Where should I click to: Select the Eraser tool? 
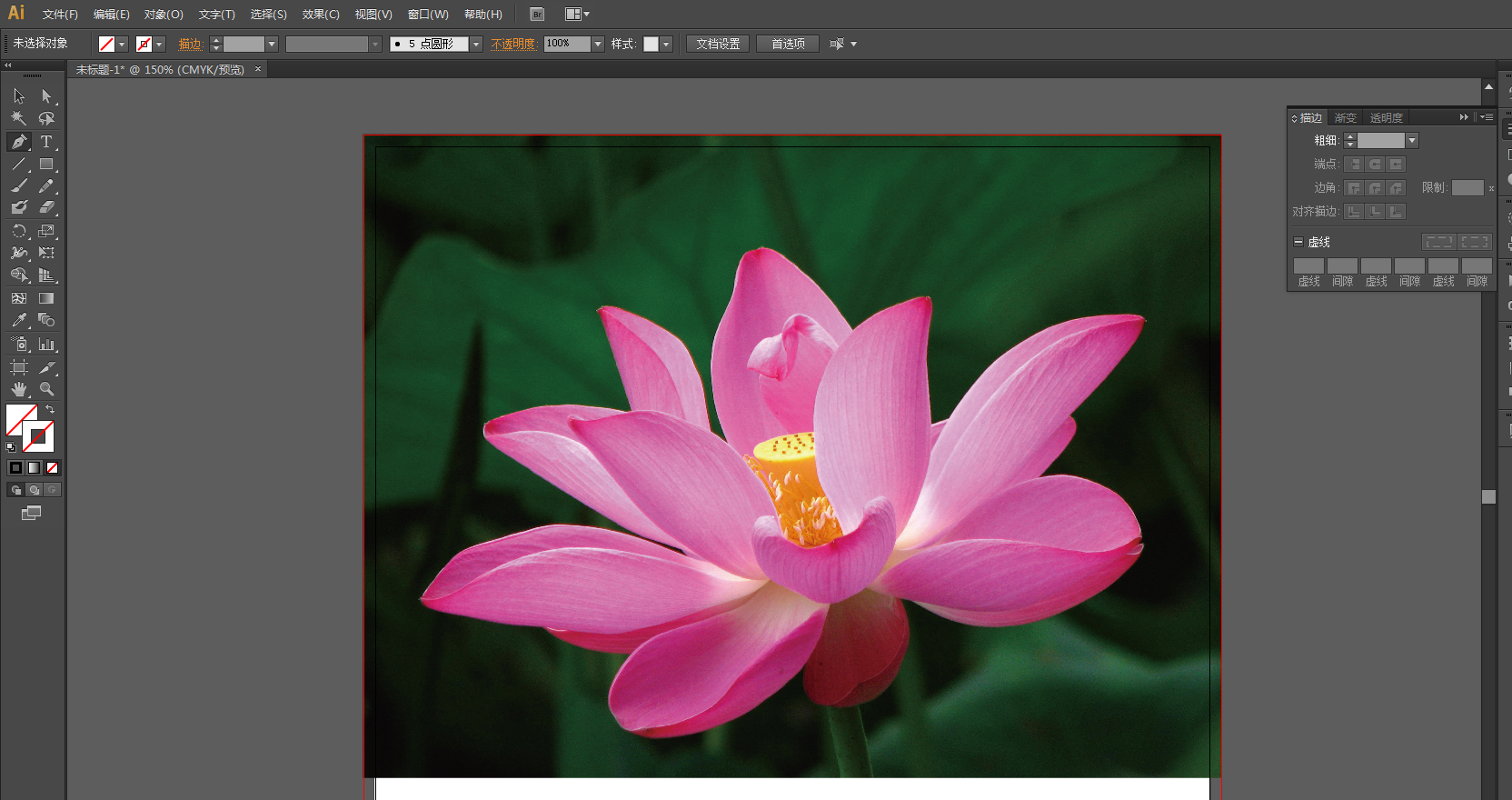coord(46,207)
